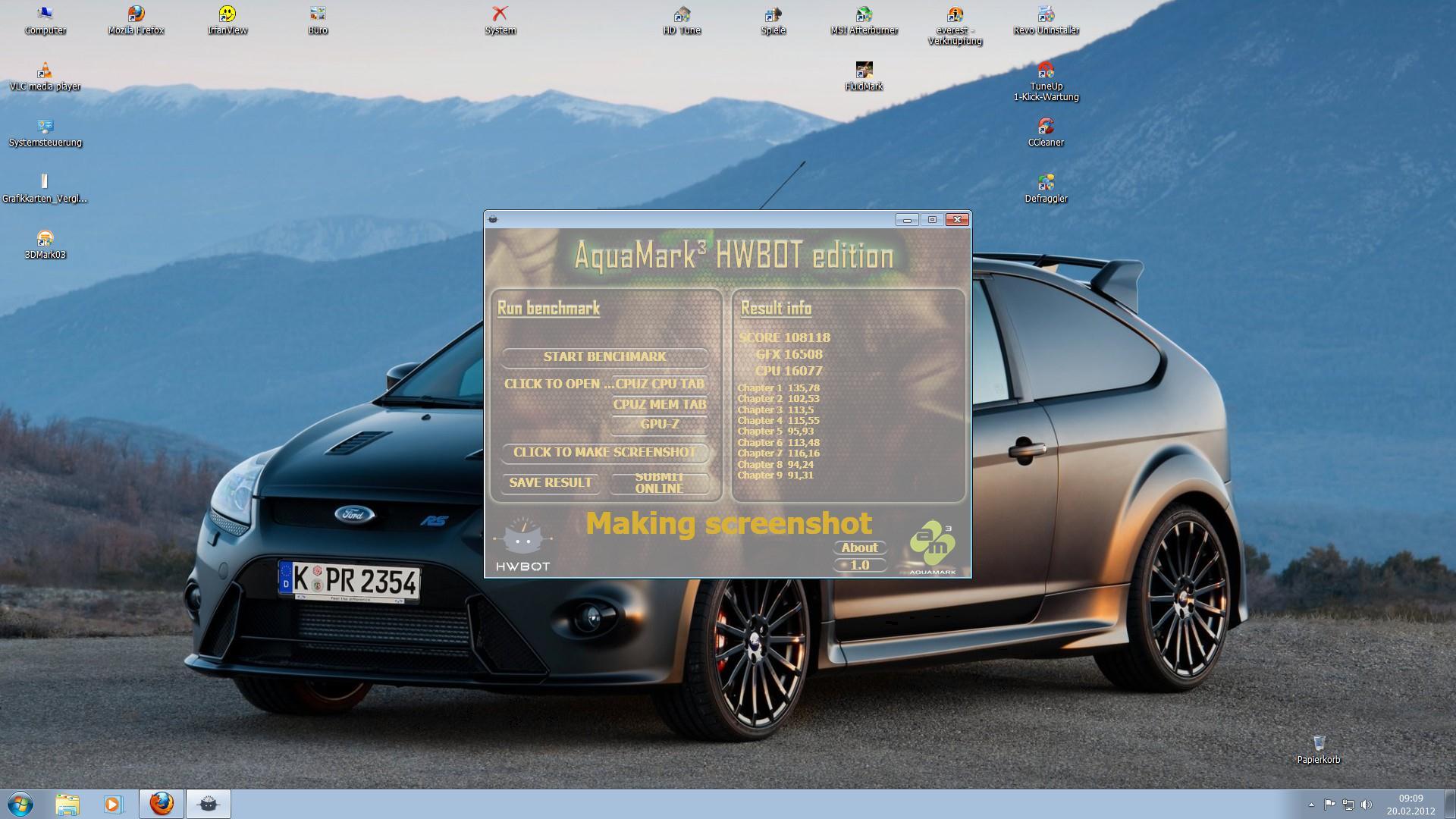The height and width of the screenshot is (819, 1456).
Task: Close the AquaMark HWBOT window
Action: tap(957, 219)
